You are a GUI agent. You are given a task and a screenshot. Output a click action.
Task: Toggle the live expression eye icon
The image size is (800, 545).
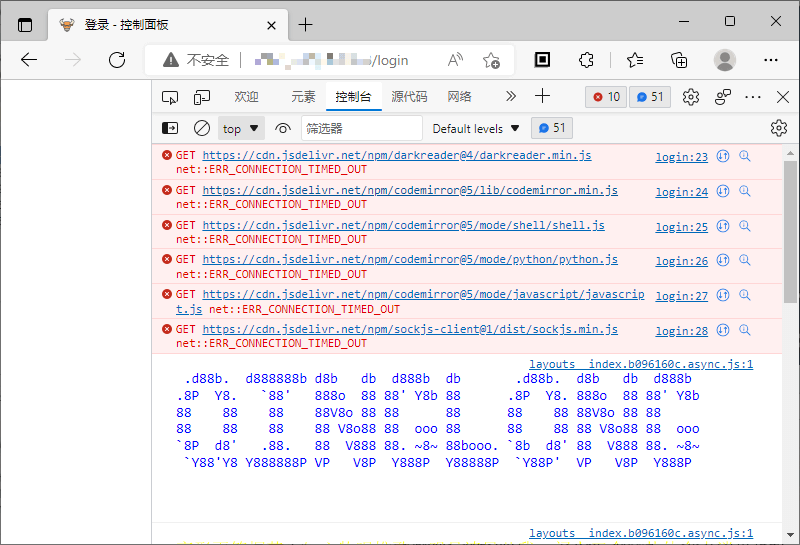point(283,128)
